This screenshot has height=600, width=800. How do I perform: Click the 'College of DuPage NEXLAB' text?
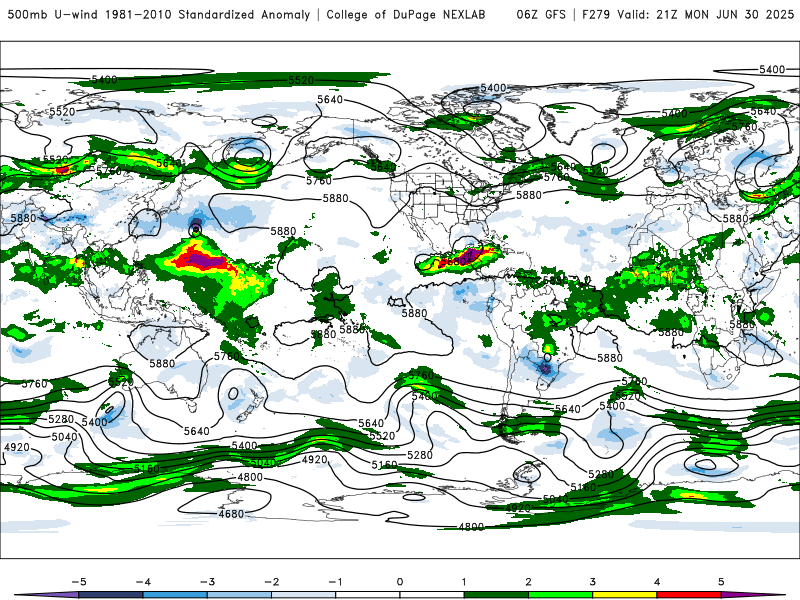click(406, 15)
